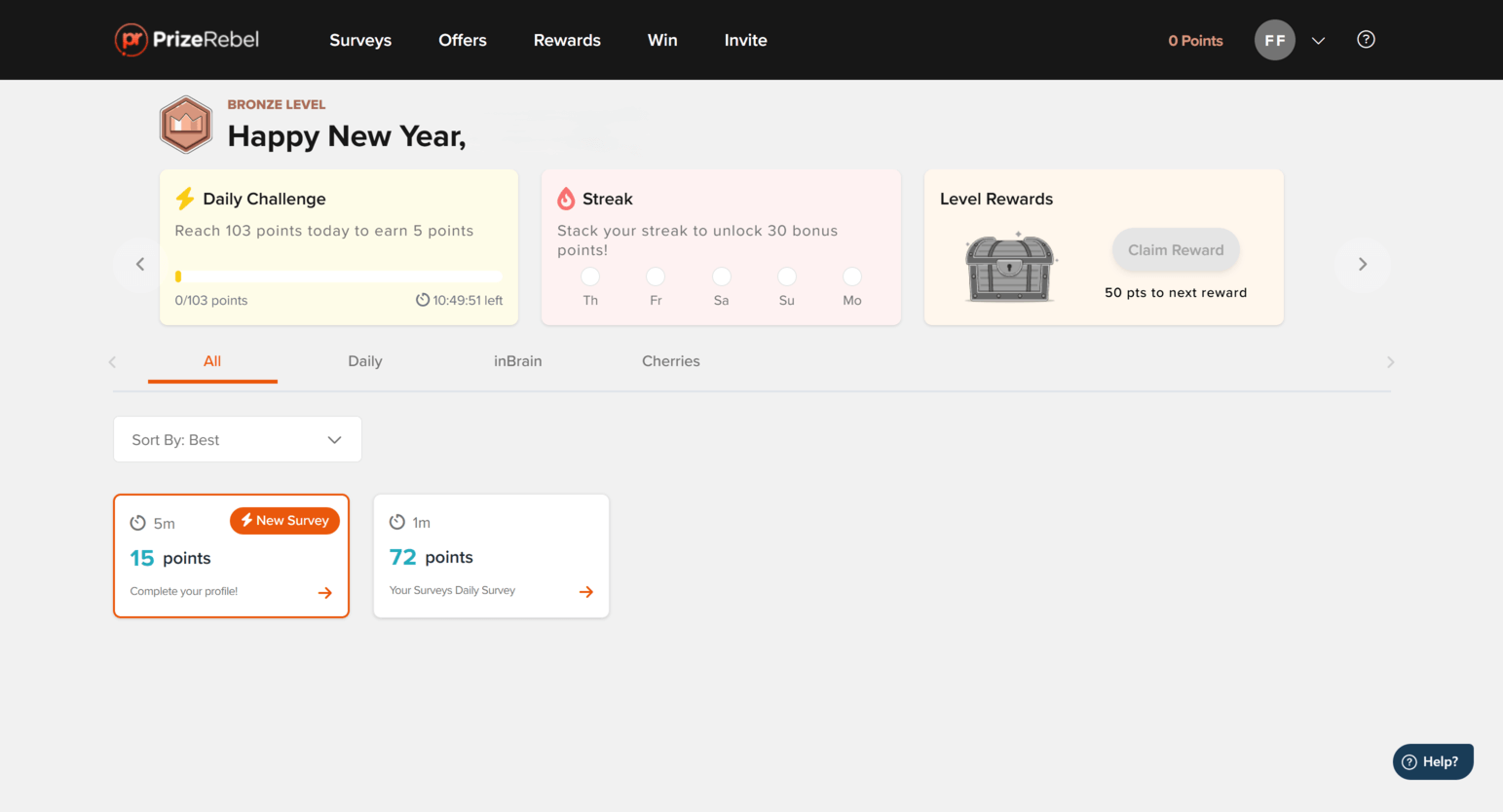This screenshot has width=1503, height=812.
Task: Switch to the Cherries tab
Action: [670, 361]
